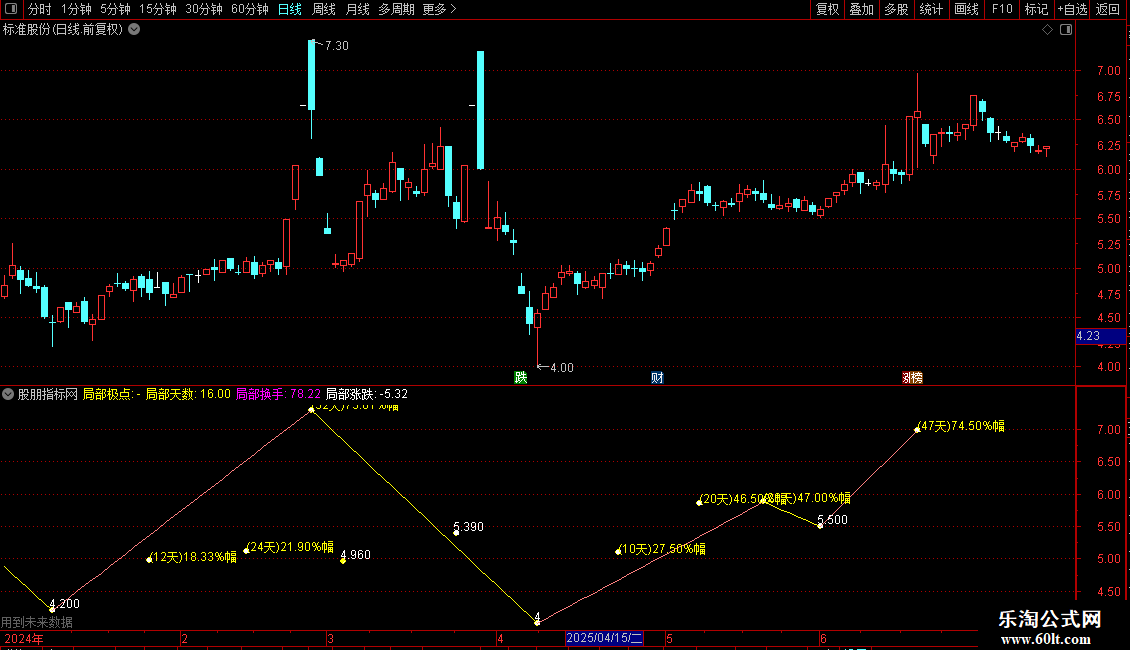Click the 4.960 indicator value label
Screen dimensions: 1130x650
(355, 555)
